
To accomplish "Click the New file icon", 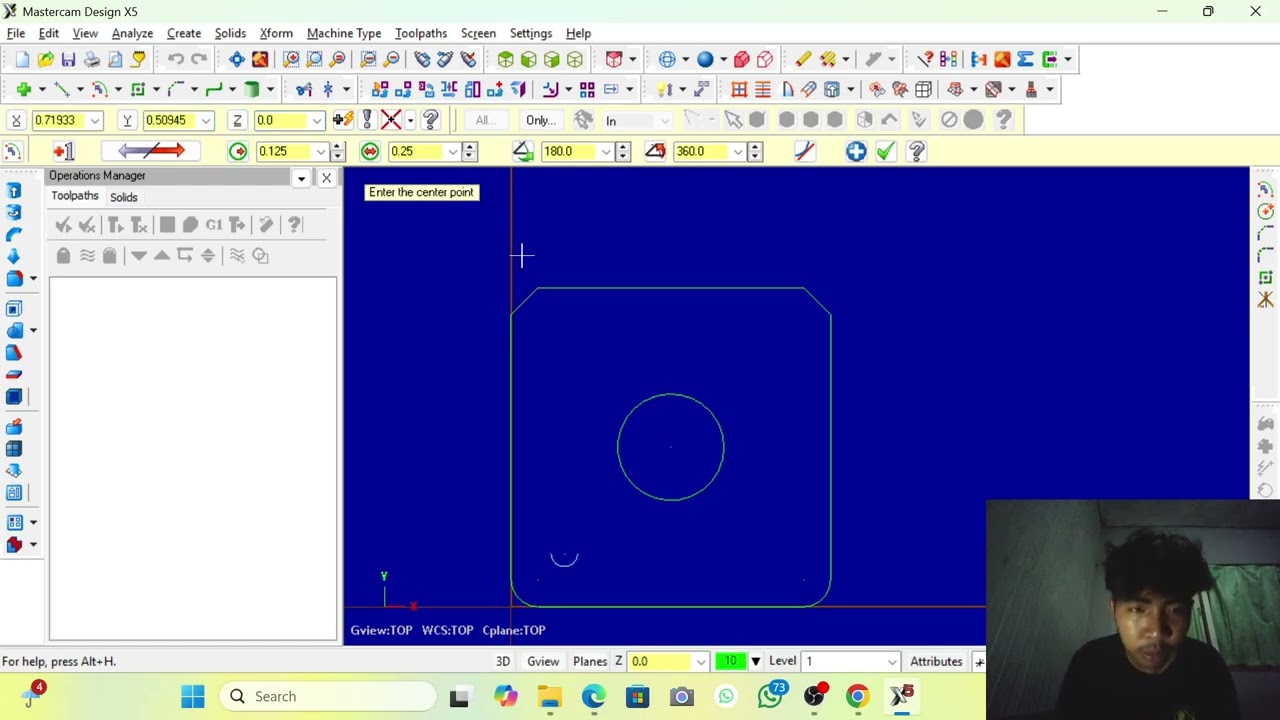I will (x=22, y=60).
